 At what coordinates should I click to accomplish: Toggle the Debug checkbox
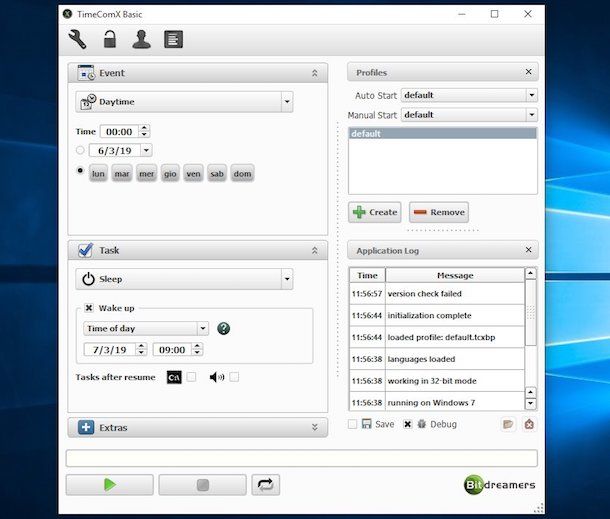[x=408, y=424]
